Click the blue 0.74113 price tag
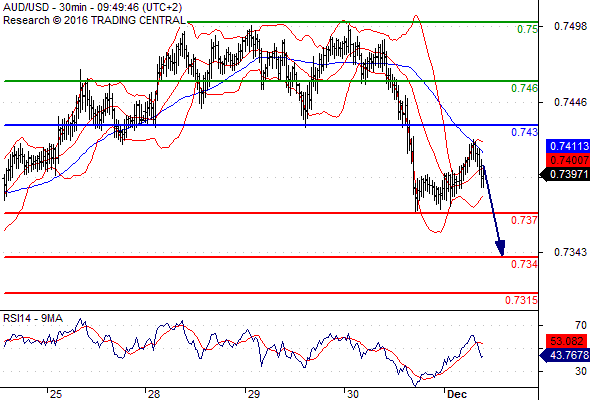The width and height of the screenshot is (590, 400). (568, 146)
